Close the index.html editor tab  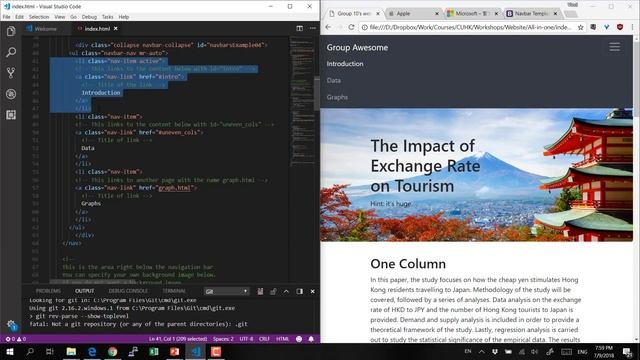(x=116, y=29)
